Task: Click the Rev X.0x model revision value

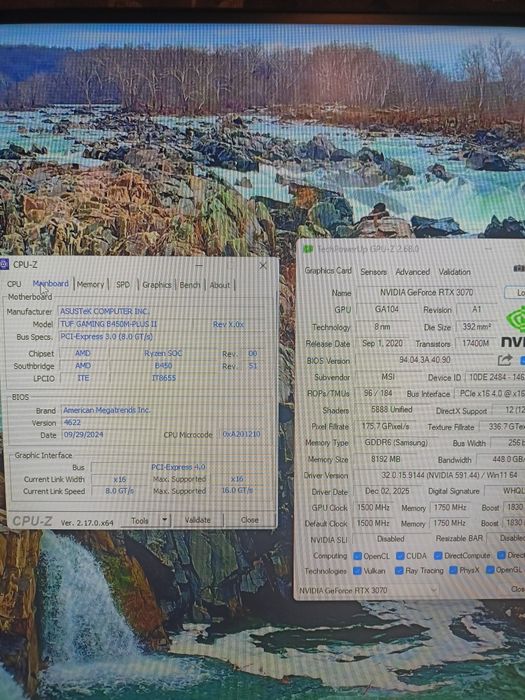Action: pos(230,324)
